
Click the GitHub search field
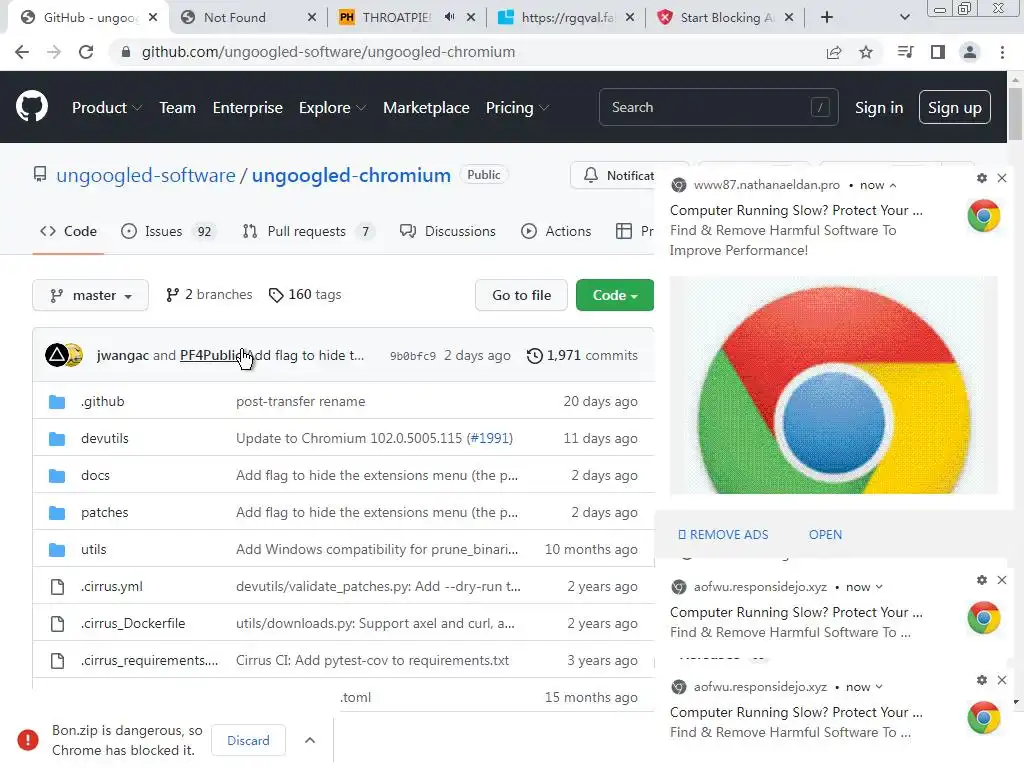click(718, 107)
